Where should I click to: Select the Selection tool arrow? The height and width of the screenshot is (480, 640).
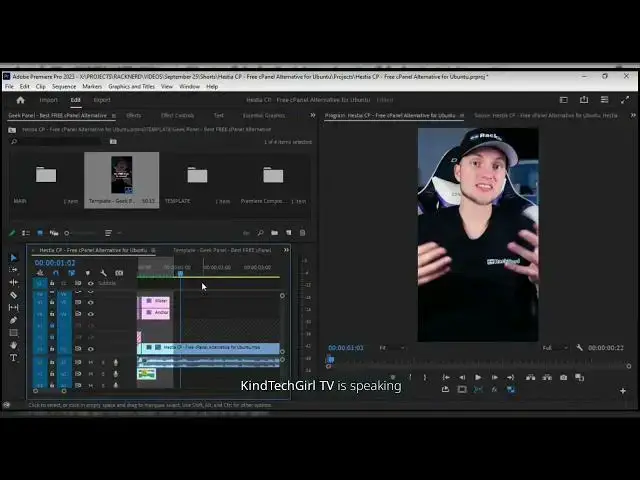point(13,258)
